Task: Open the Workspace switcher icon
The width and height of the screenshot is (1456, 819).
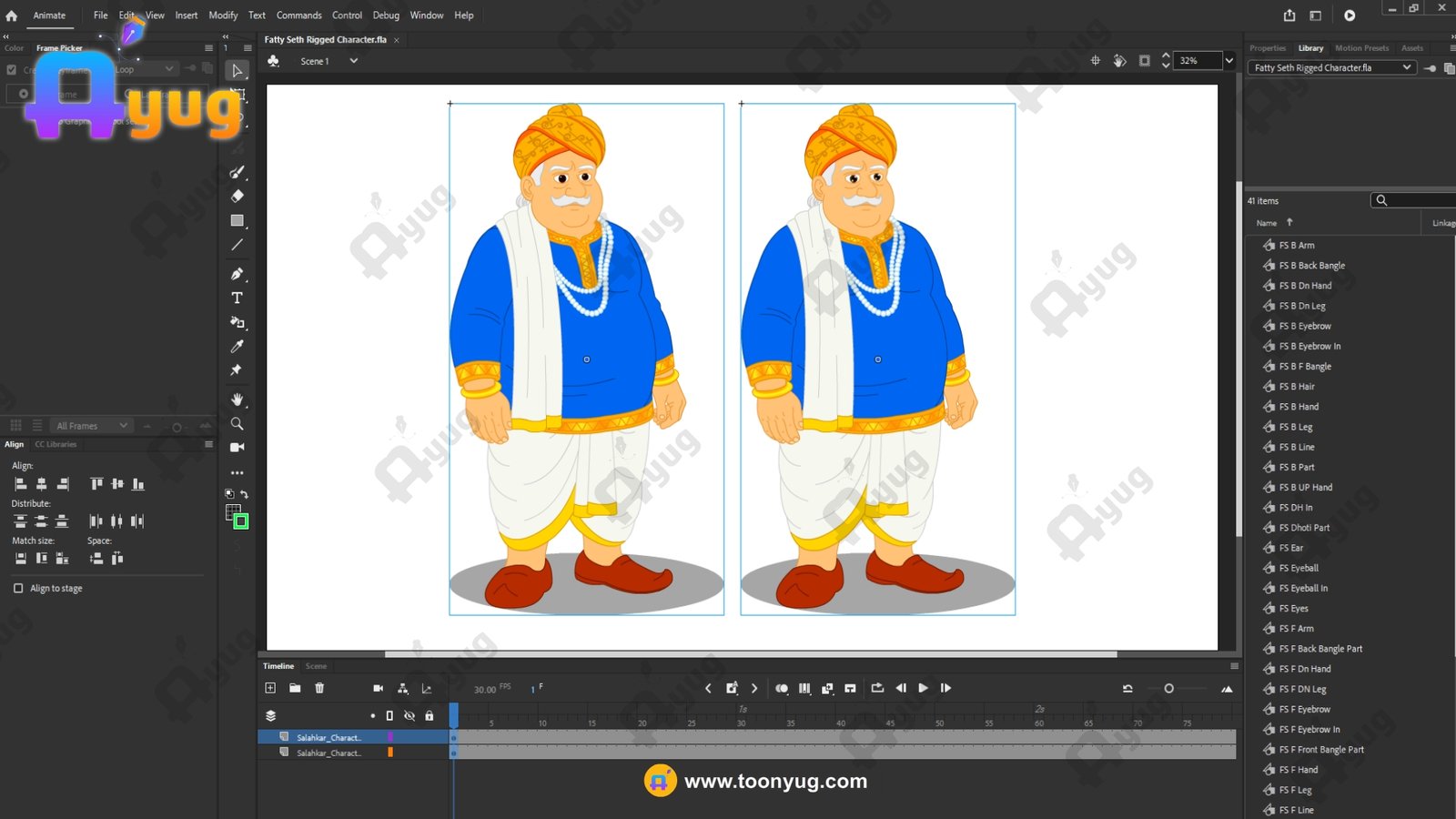Action: coord(1315,15)
